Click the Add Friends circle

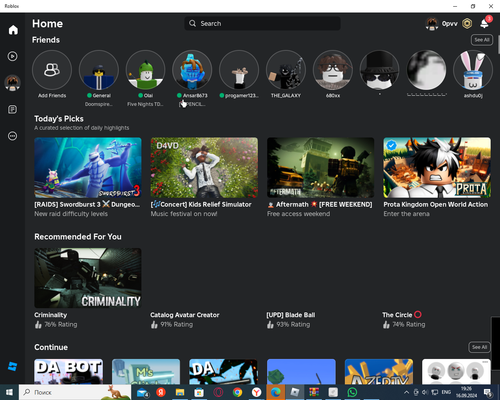pos(52,70)
